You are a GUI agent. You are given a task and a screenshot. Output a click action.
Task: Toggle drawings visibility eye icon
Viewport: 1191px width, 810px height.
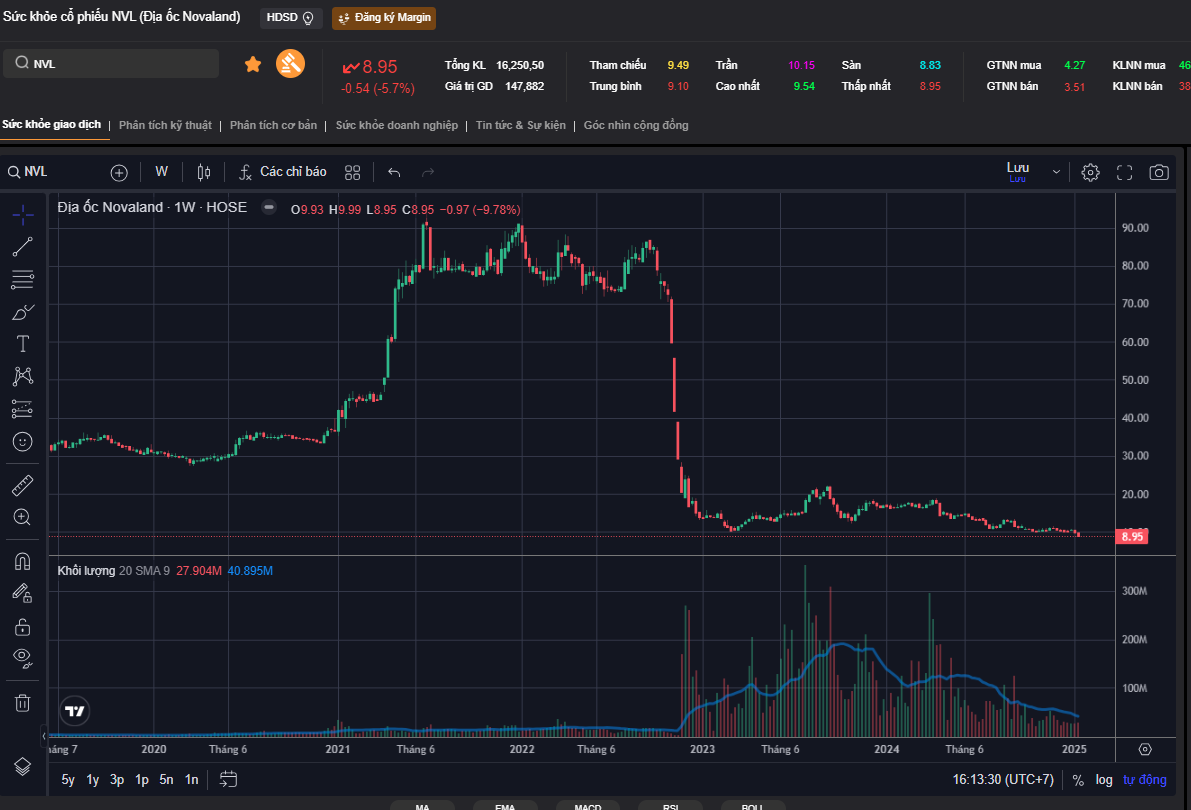coord(22,658)
